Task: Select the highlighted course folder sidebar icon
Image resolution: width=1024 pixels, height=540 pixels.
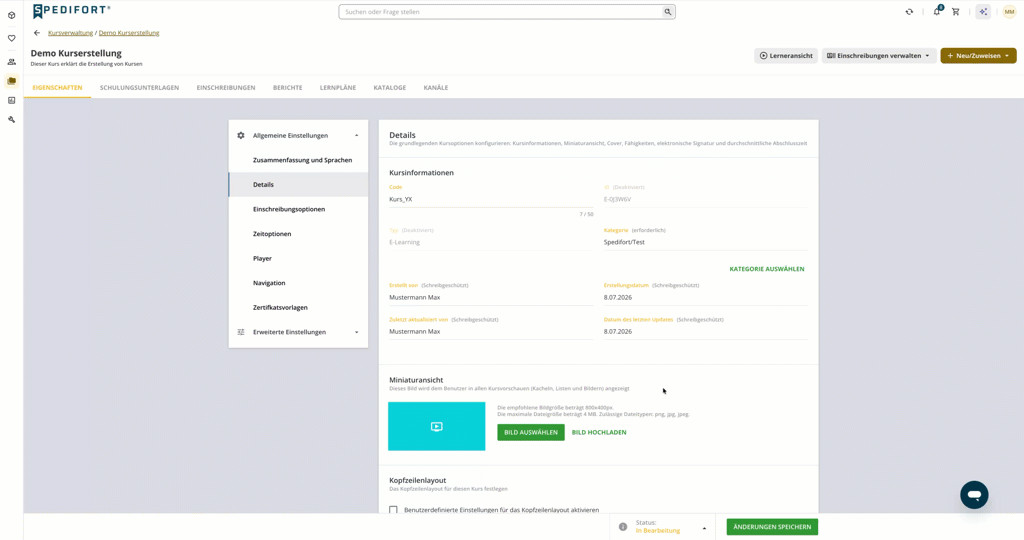Action: click(11, 81)
